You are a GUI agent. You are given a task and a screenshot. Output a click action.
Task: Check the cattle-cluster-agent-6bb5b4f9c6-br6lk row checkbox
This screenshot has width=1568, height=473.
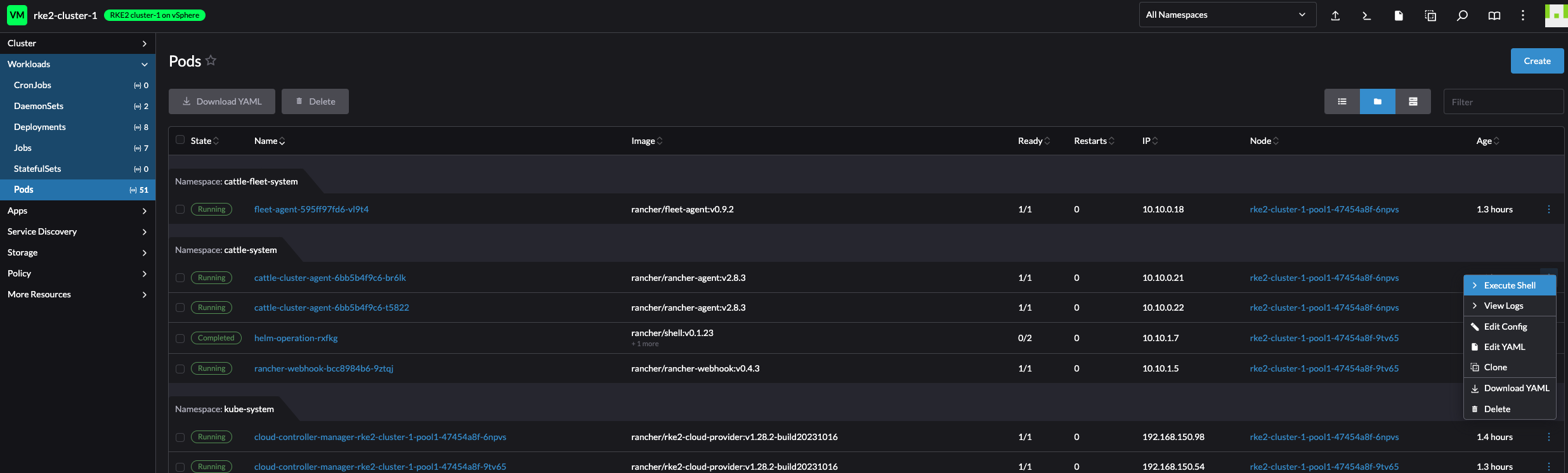pyautogui.click(x=180, y=278)
